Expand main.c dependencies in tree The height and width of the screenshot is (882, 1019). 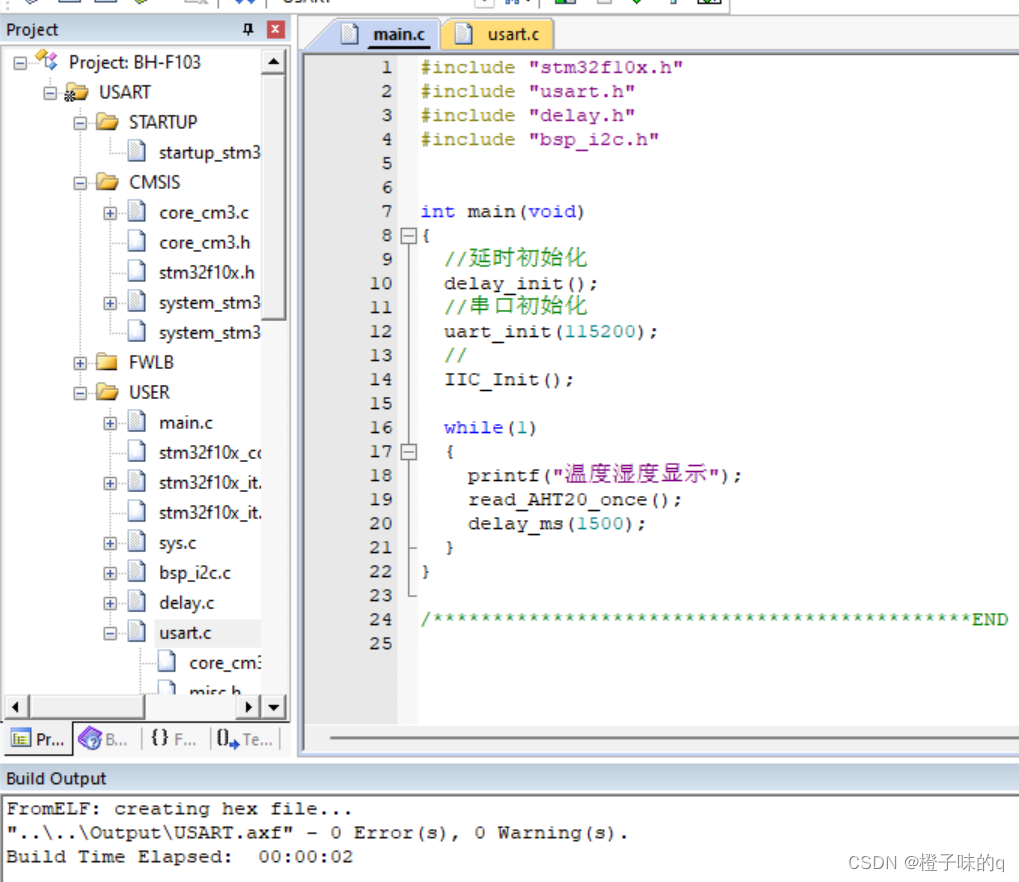coord(110,423)
